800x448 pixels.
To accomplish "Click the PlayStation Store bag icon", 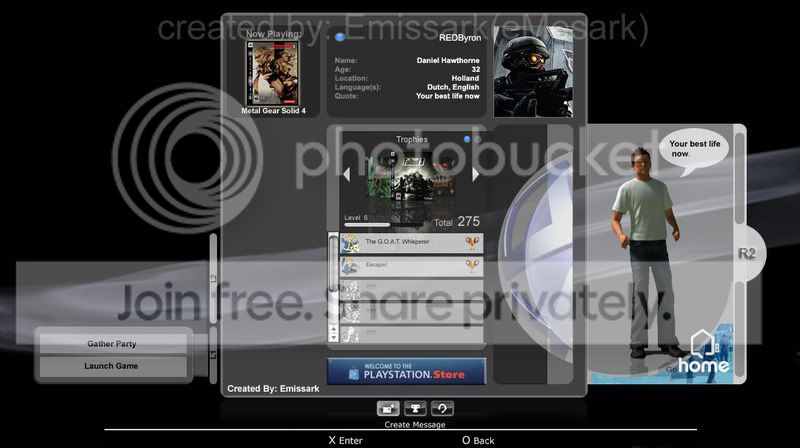I will pos(354,374).
